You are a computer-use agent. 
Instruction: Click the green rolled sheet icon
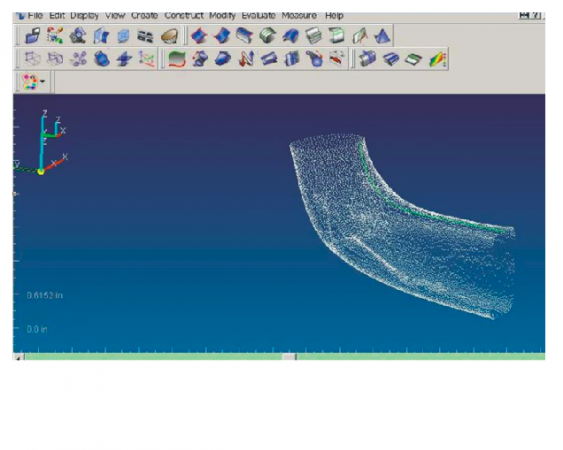pos(336,36)
